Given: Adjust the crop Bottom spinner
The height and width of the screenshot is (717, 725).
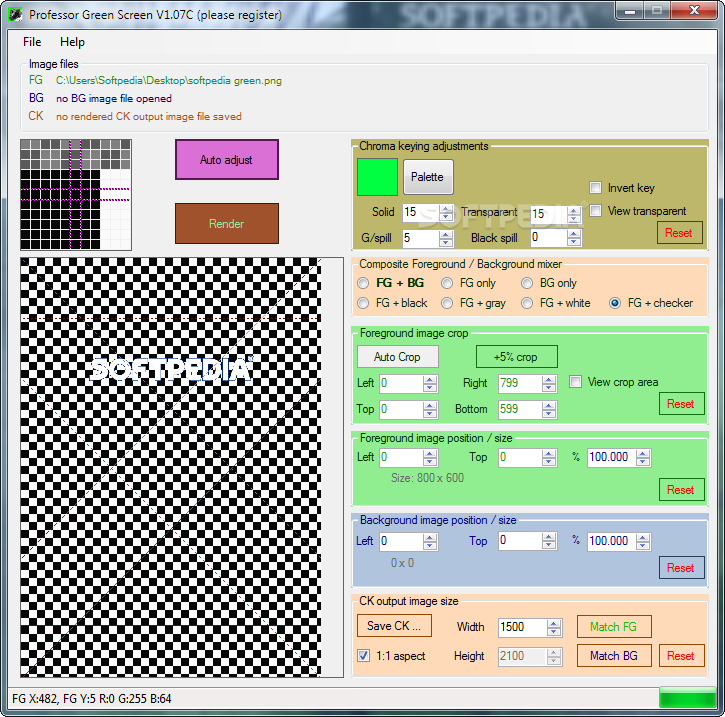Looking at the screenshot, I should coord(549,409).
